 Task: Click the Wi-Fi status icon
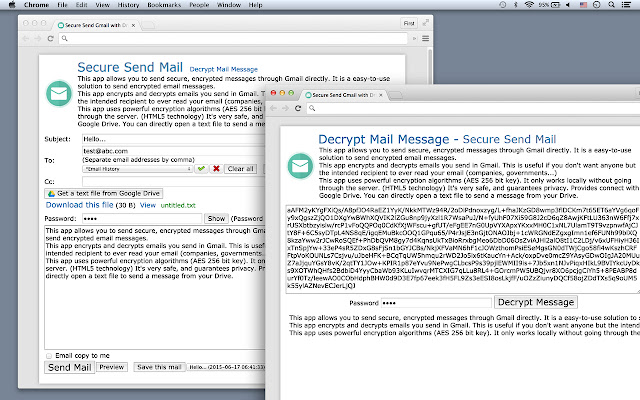pyautogui.click(x=529, y=5)
